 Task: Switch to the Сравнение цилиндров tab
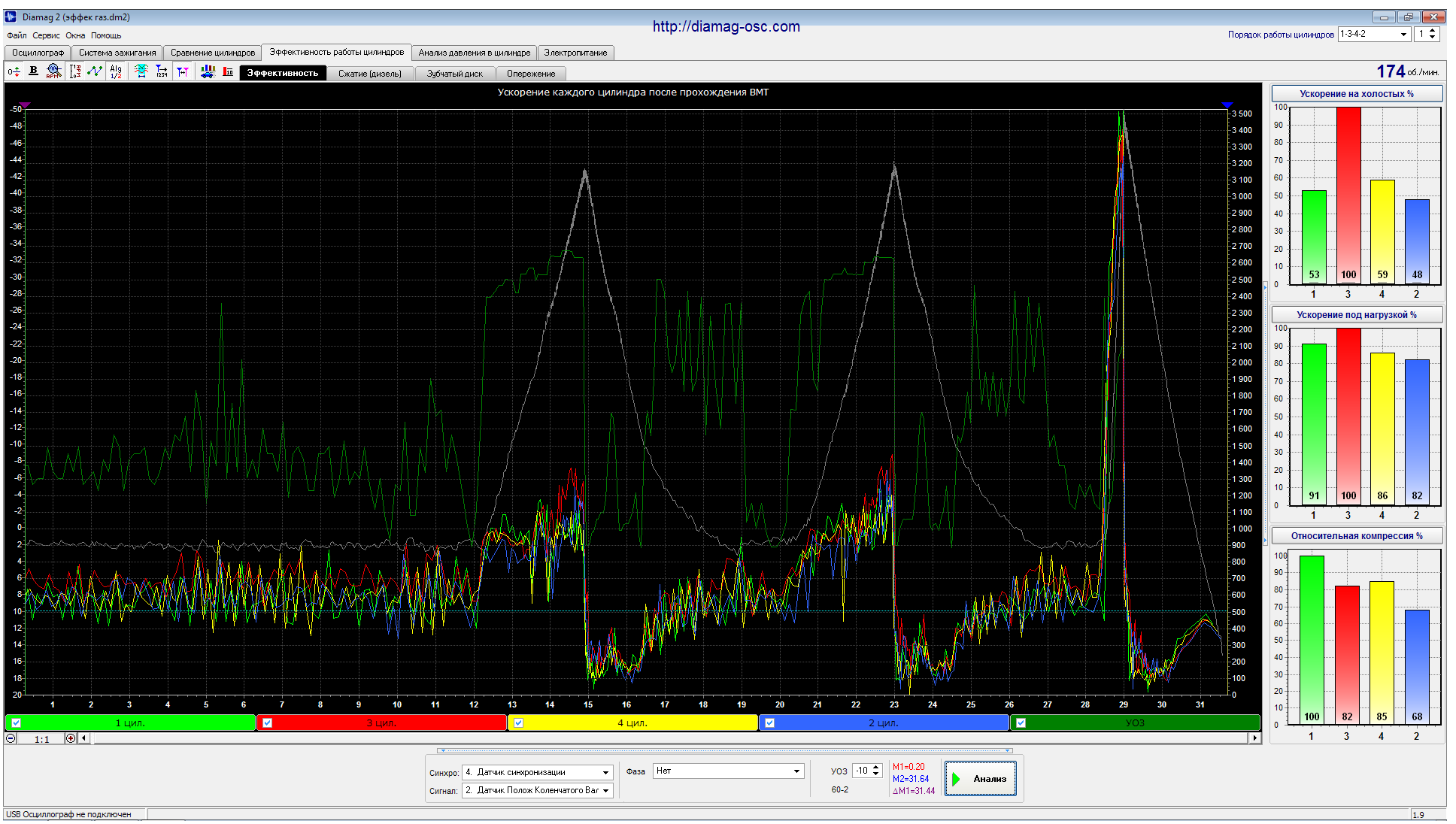213,53
